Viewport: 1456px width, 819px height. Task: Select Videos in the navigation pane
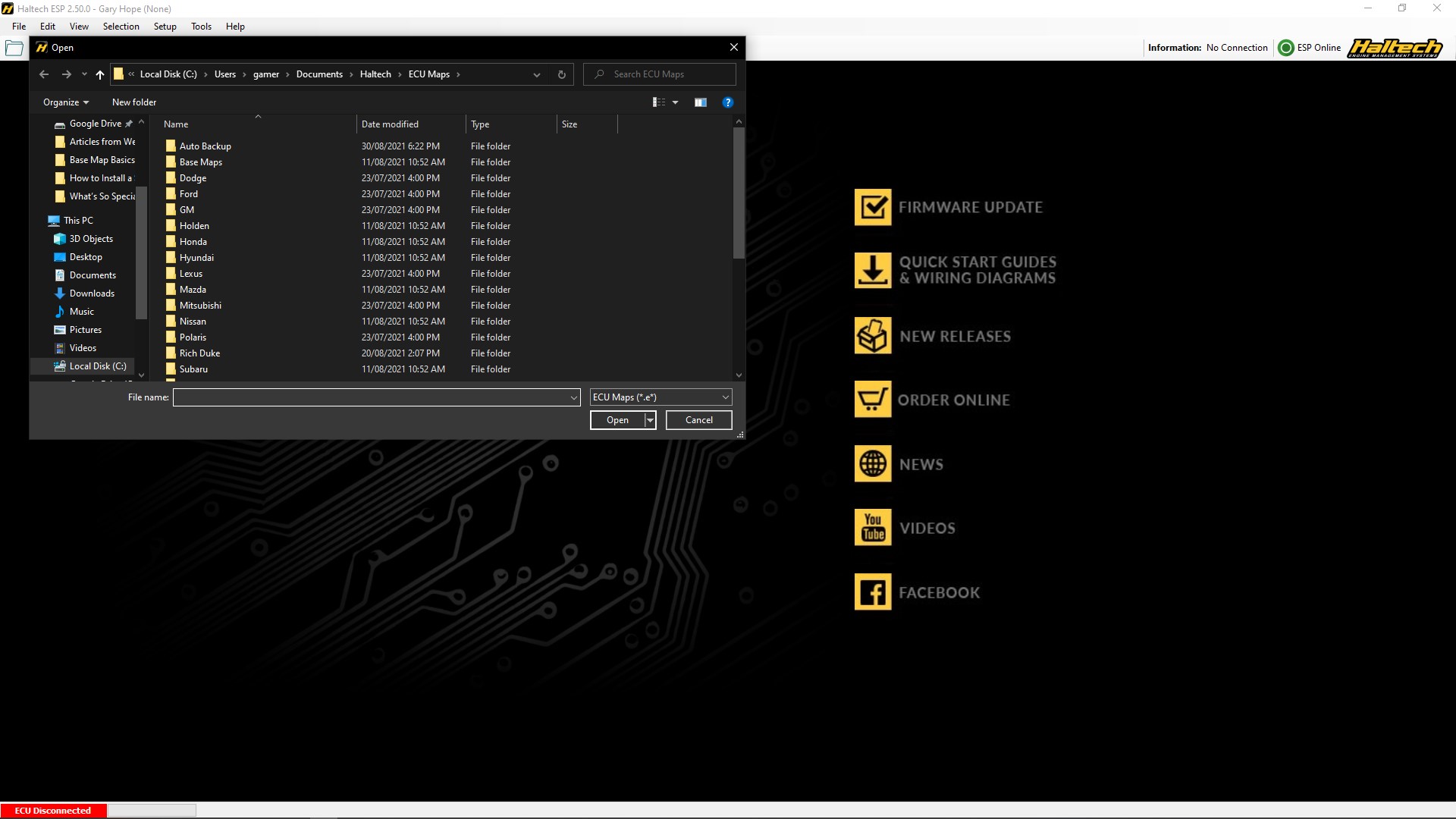click(x=83, y=348)
